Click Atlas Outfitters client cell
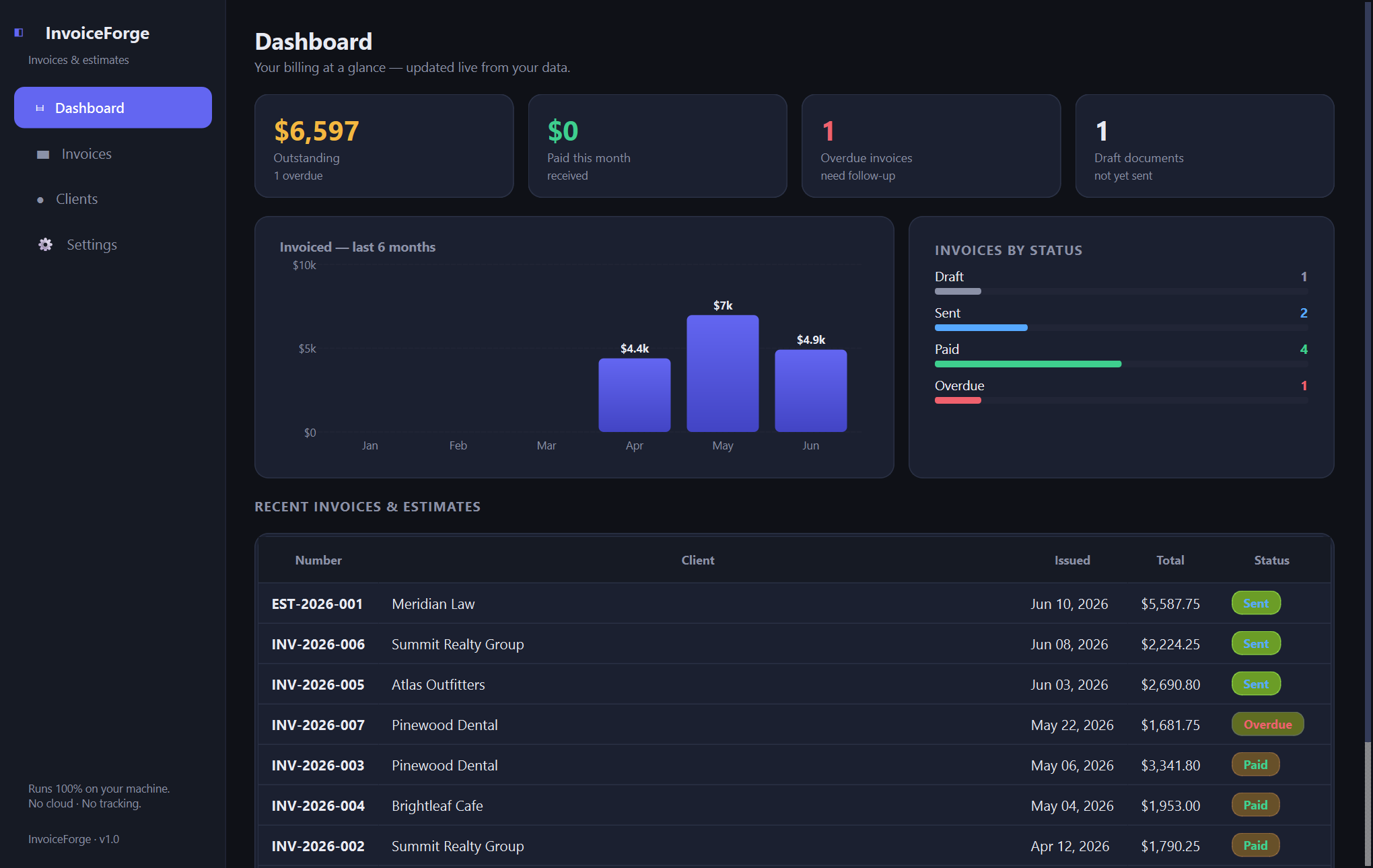1373x868 pixels. click(x=438, y=684)
